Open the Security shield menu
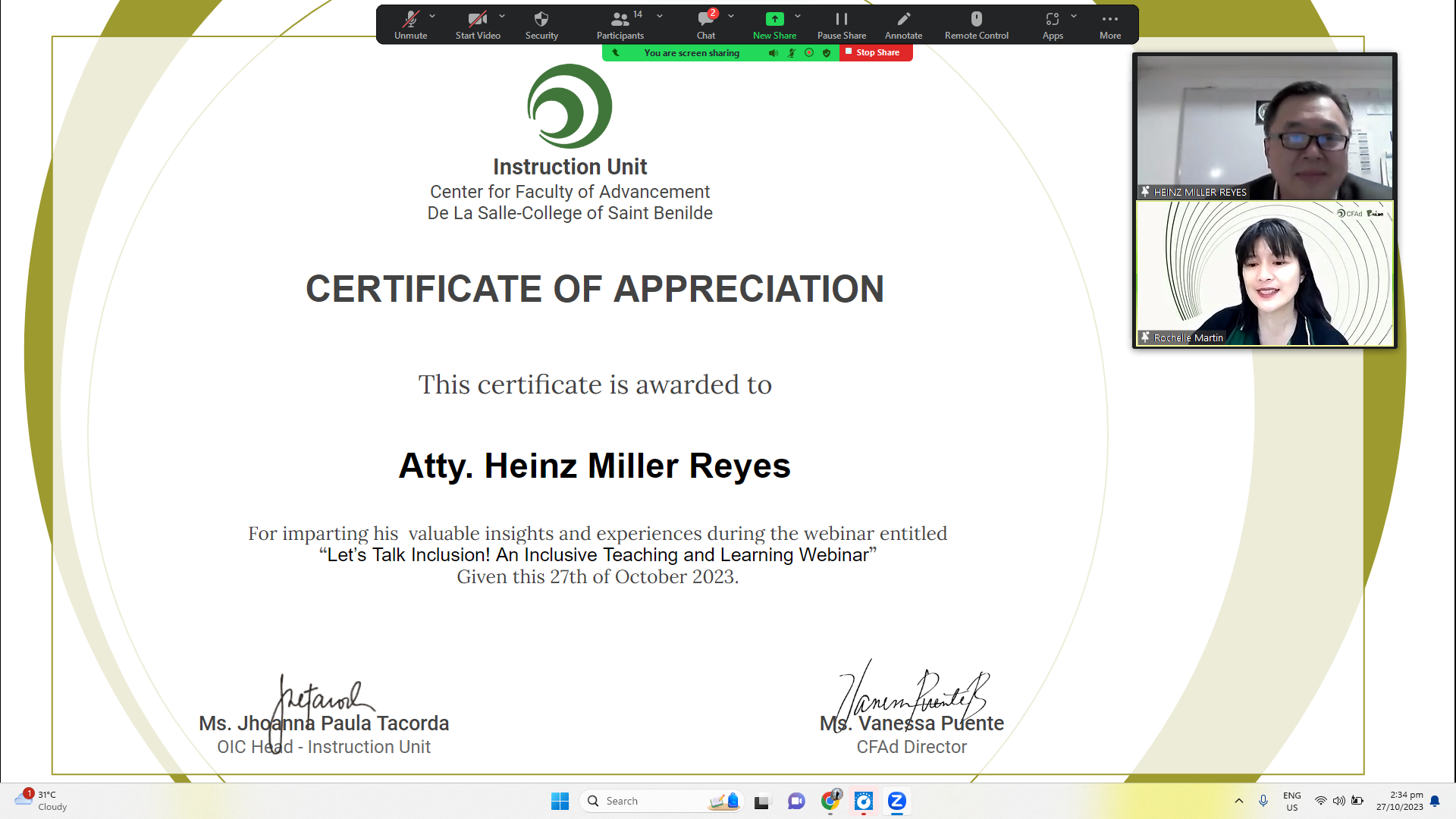The width and height of the screenshot is (1456, 819). 541,24
